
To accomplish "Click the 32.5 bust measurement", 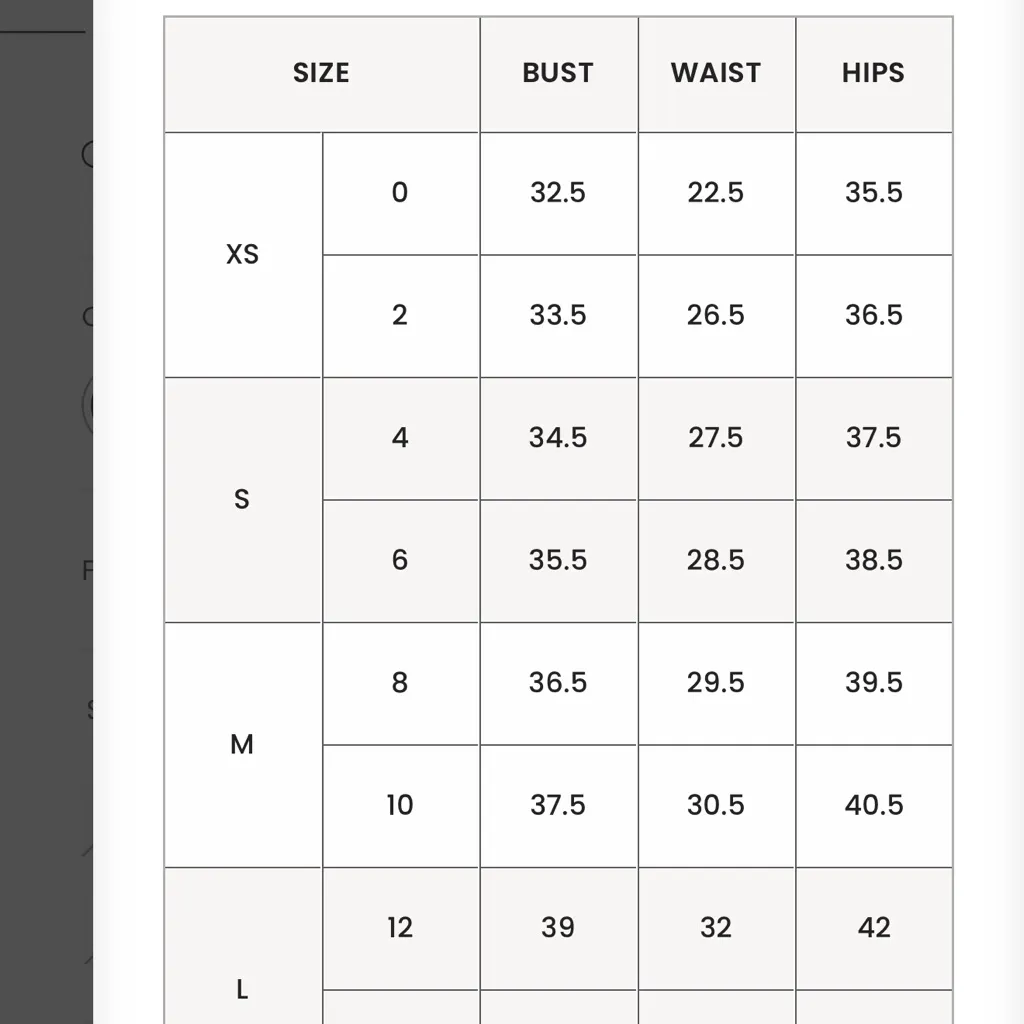I will 558,192.
